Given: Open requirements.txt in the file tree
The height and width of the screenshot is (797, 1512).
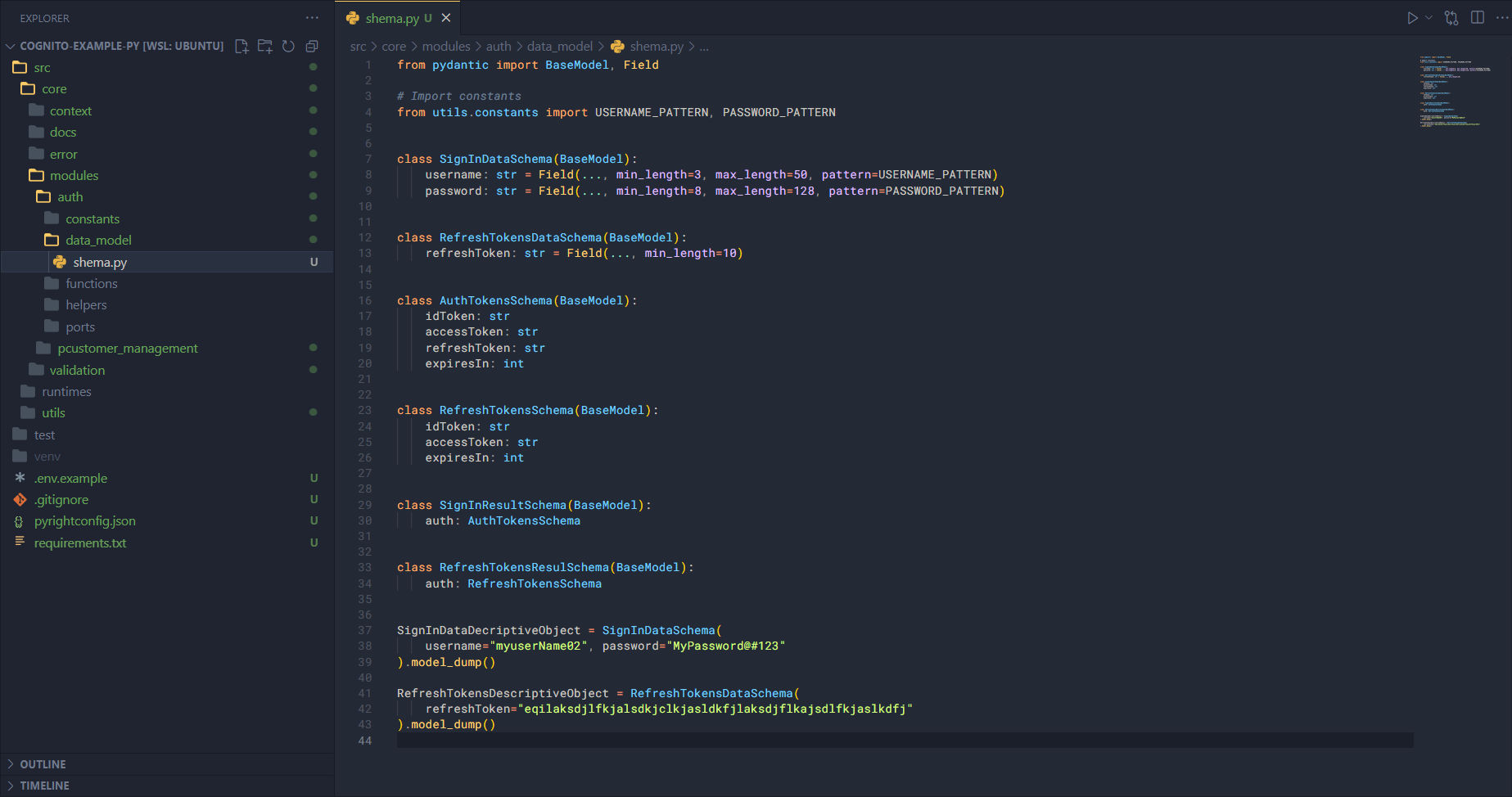Looking at the screenshot, I should click(80, 543).
